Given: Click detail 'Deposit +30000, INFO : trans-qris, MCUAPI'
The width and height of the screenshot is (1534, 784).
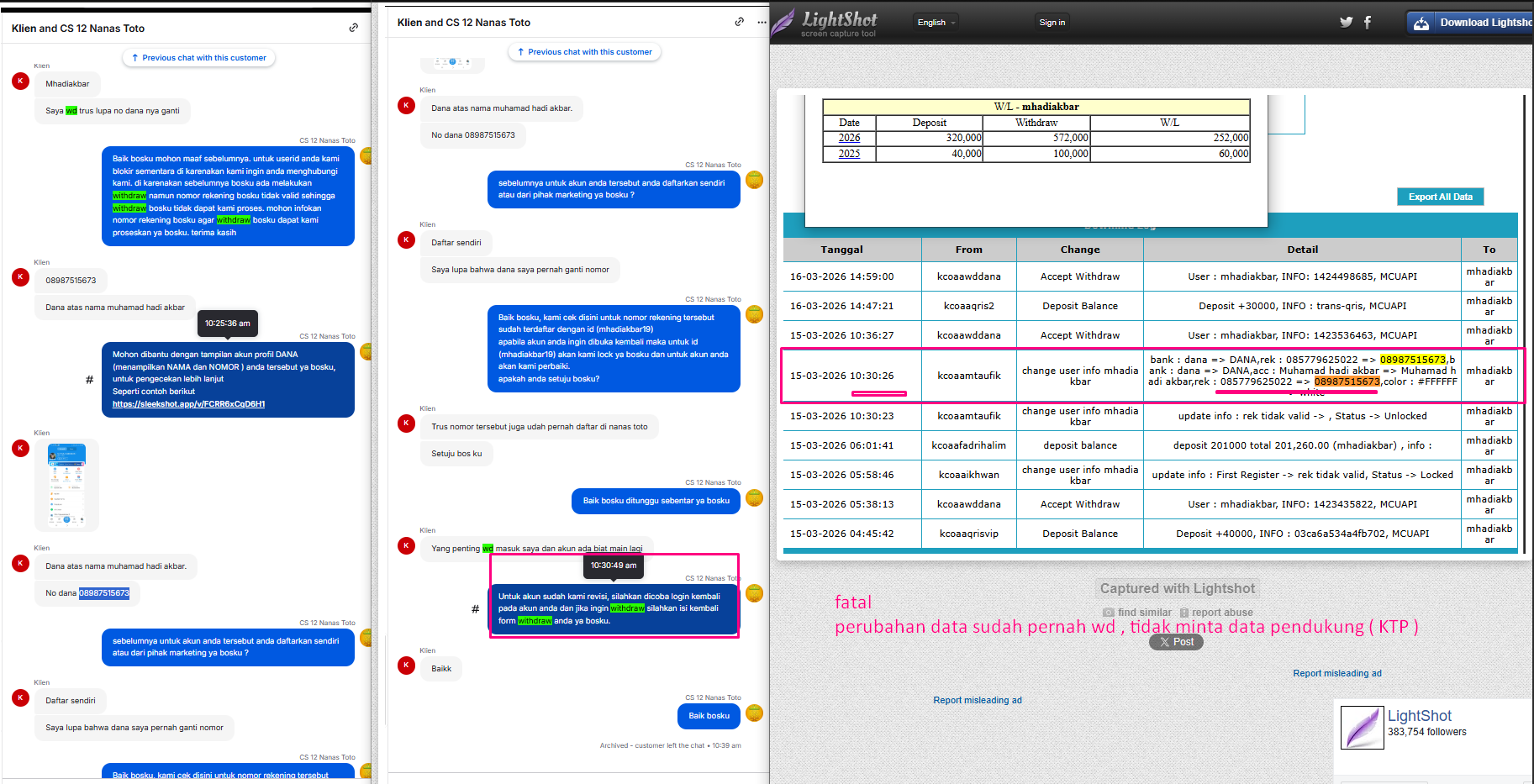Looking at the screenshot, I should (x=1302, y=306).
